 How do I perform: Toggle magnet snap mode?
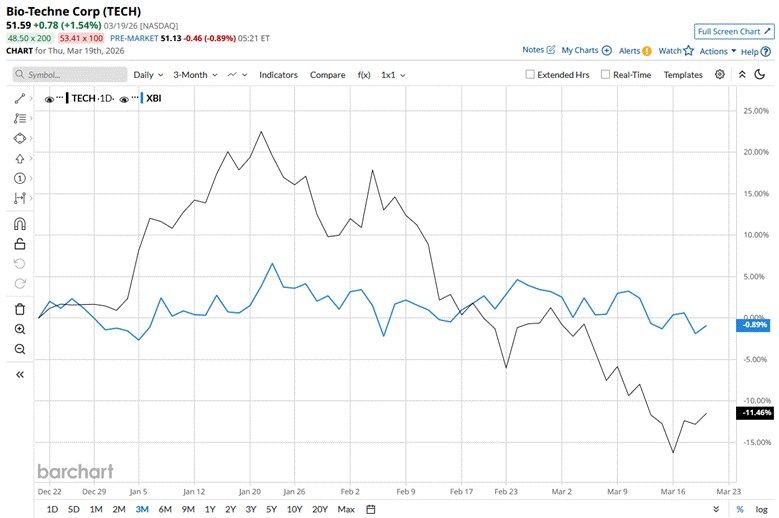coord(19,224)
